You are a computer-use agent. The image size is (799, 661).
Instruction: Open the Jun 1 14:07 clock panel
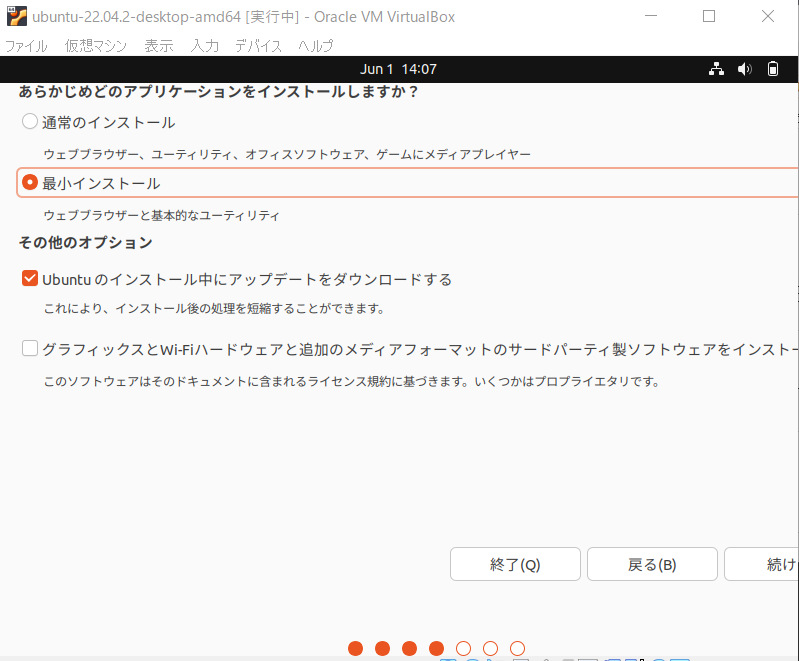[398, 69]
